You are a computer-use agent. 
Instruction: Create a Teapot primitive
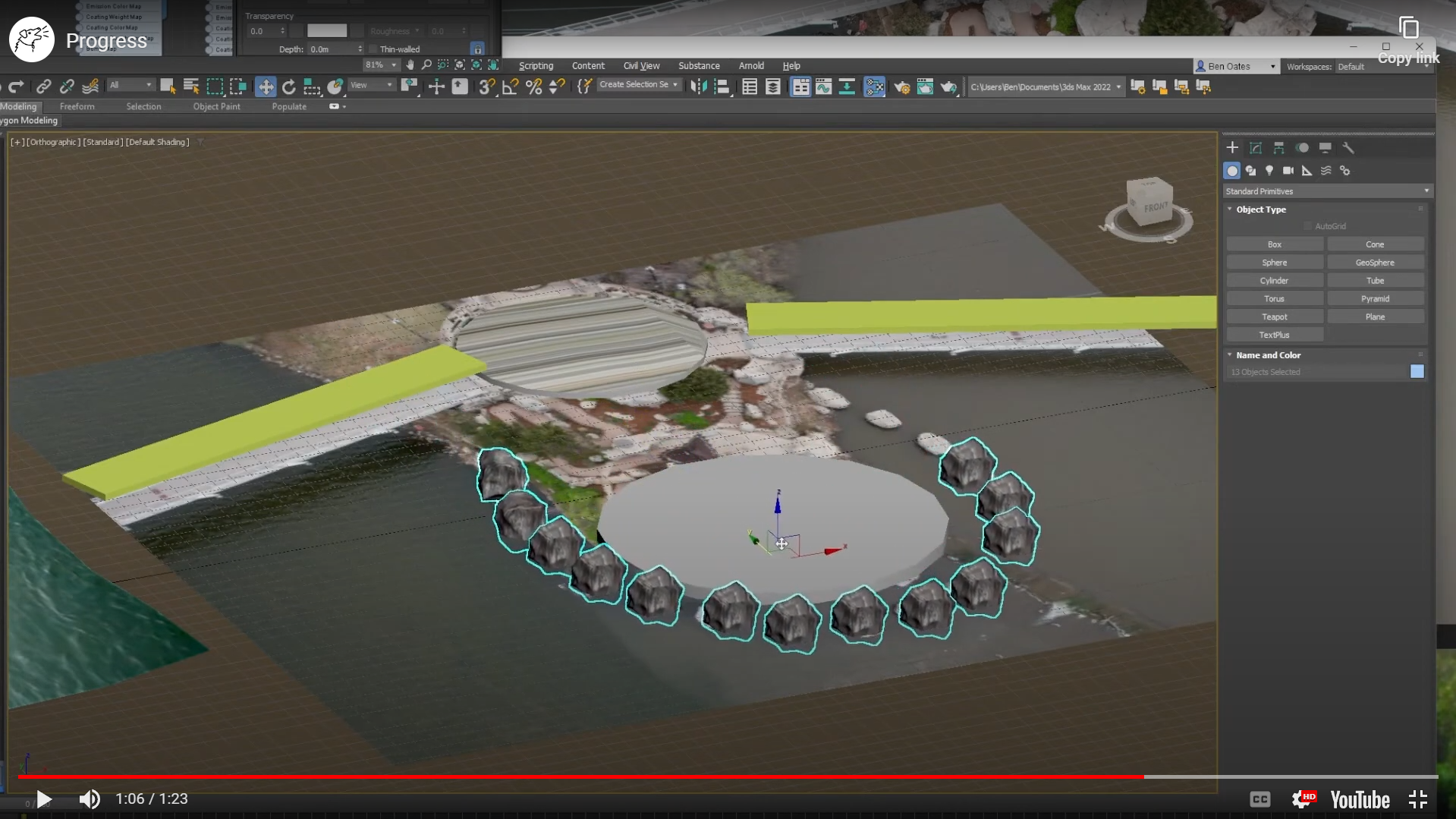(x=1275, y=317)
